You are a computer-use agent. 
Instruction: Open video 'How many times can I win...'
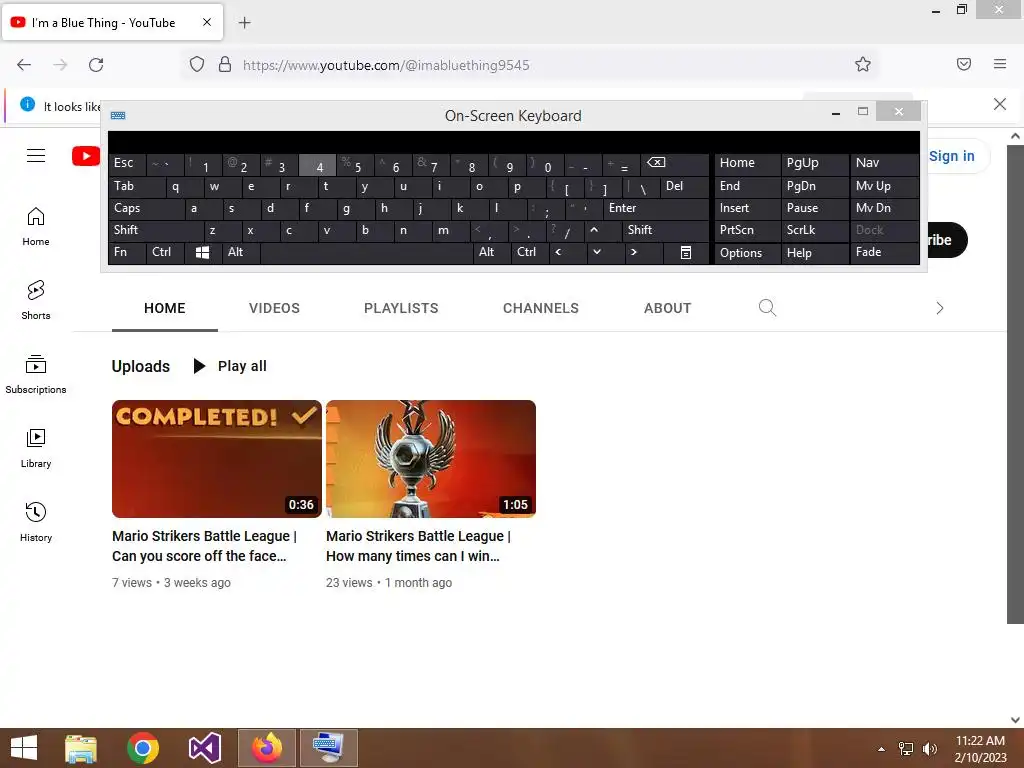point(419,546)
